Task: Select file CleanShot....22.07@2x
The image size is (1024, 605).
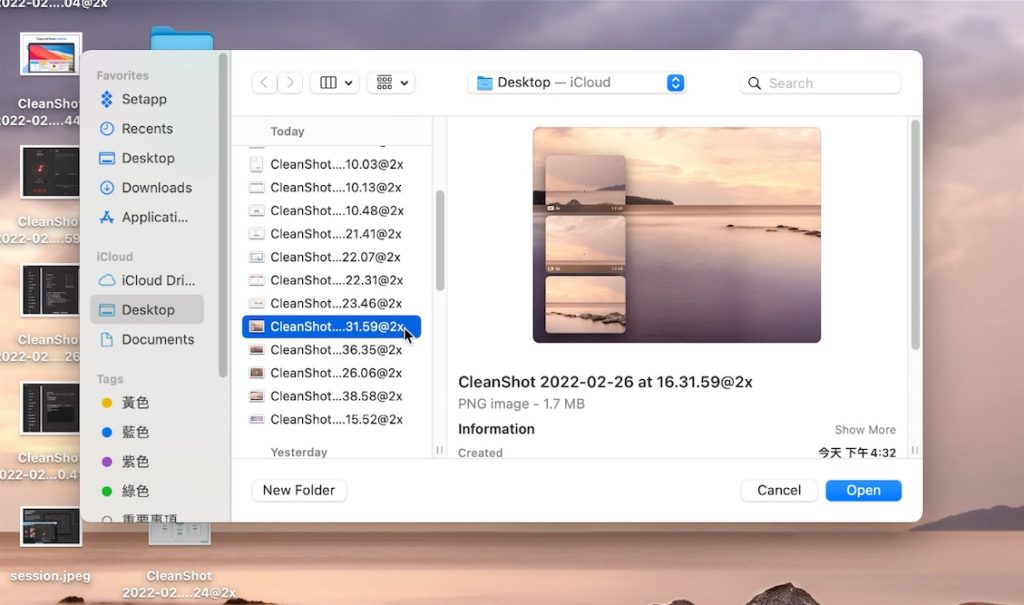Action: [331, 257]
